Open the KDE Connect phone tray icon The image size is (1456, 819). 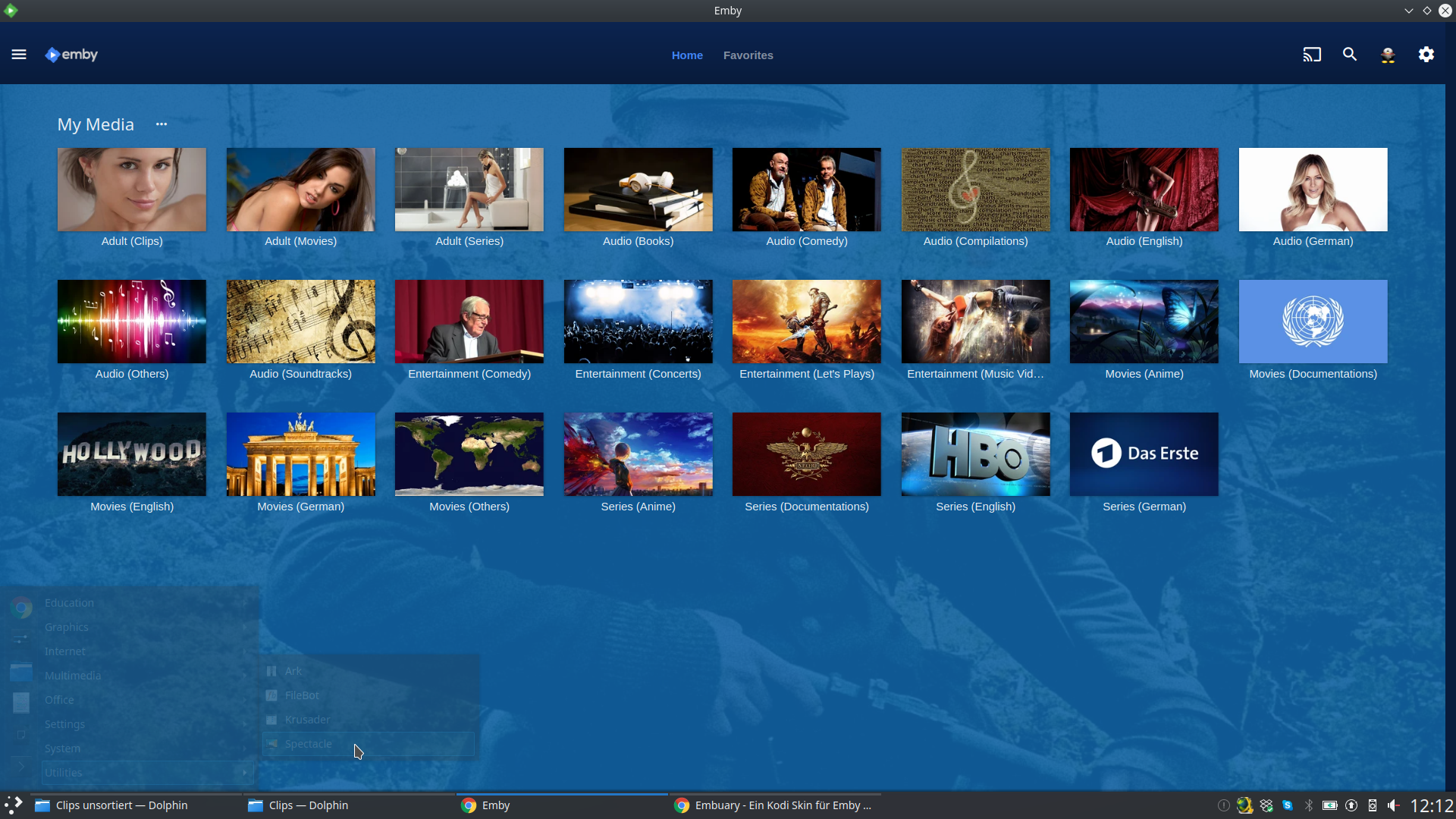1373,805
